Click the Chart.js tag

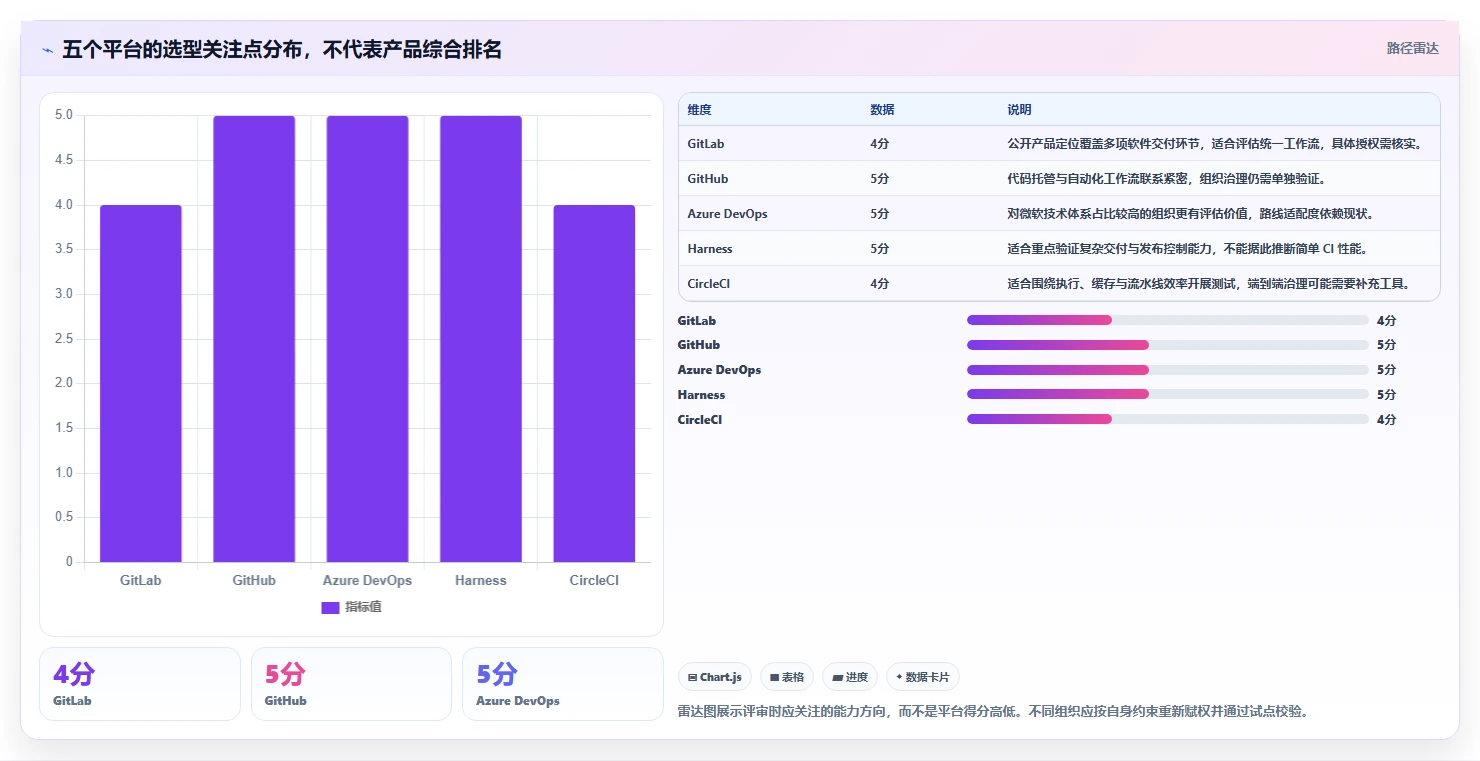click(715, 677)
